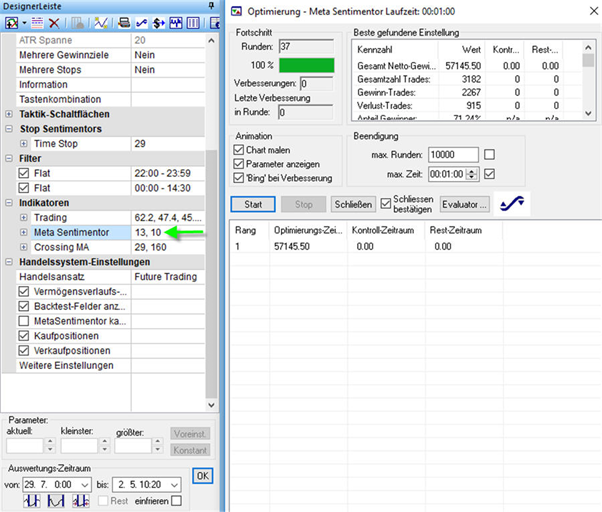
Task: Toggle the Flat filter 00:00 - 14:30 checkbox
Action: (x=24, y=188)
